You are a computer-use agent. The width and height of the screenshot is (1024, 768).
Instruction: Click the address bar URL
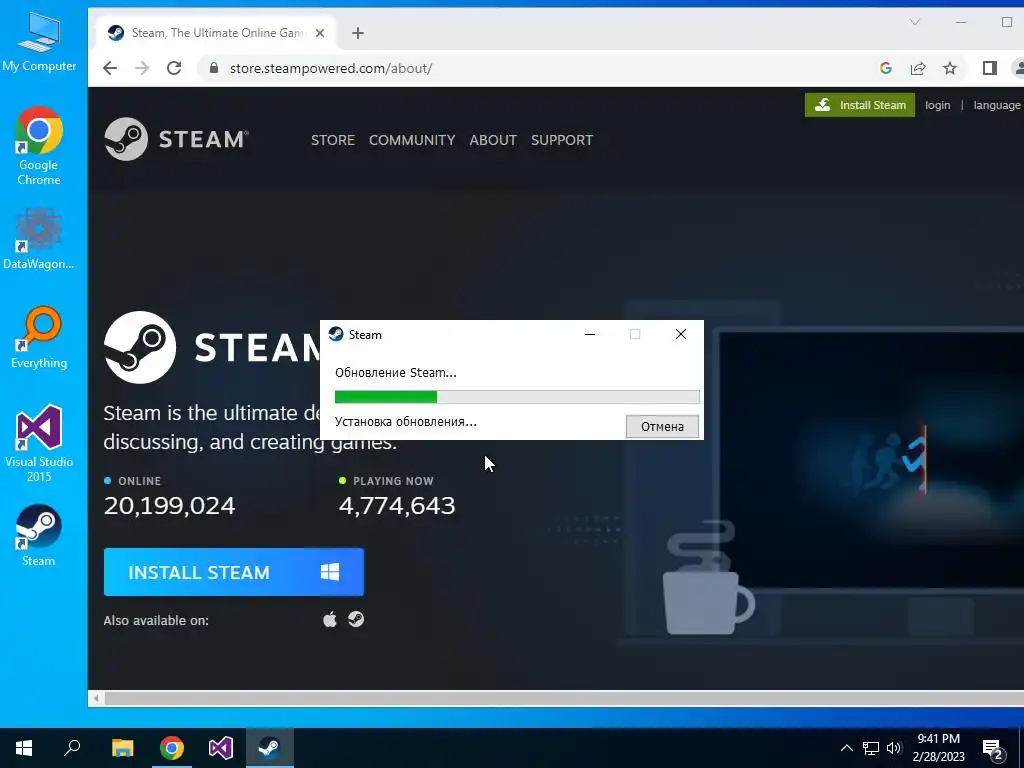[330, 68]
